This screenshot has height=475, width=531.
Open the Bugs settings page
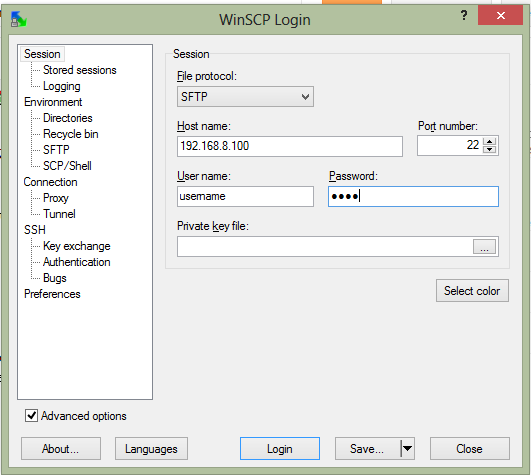point(55,278)
